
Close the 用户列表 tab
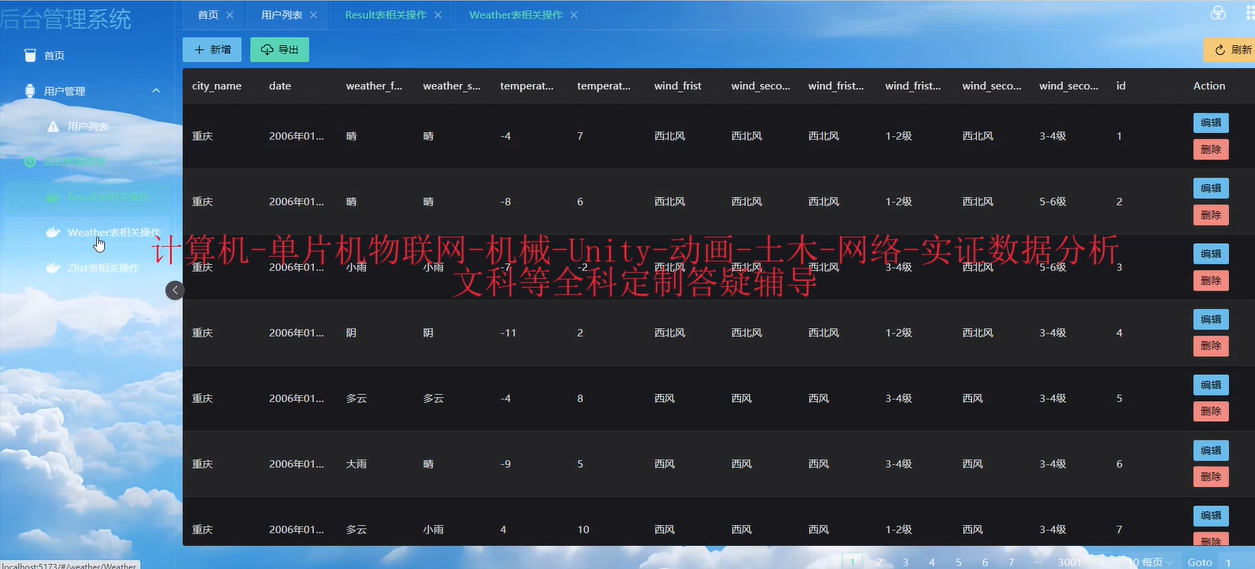click(314, 15)
